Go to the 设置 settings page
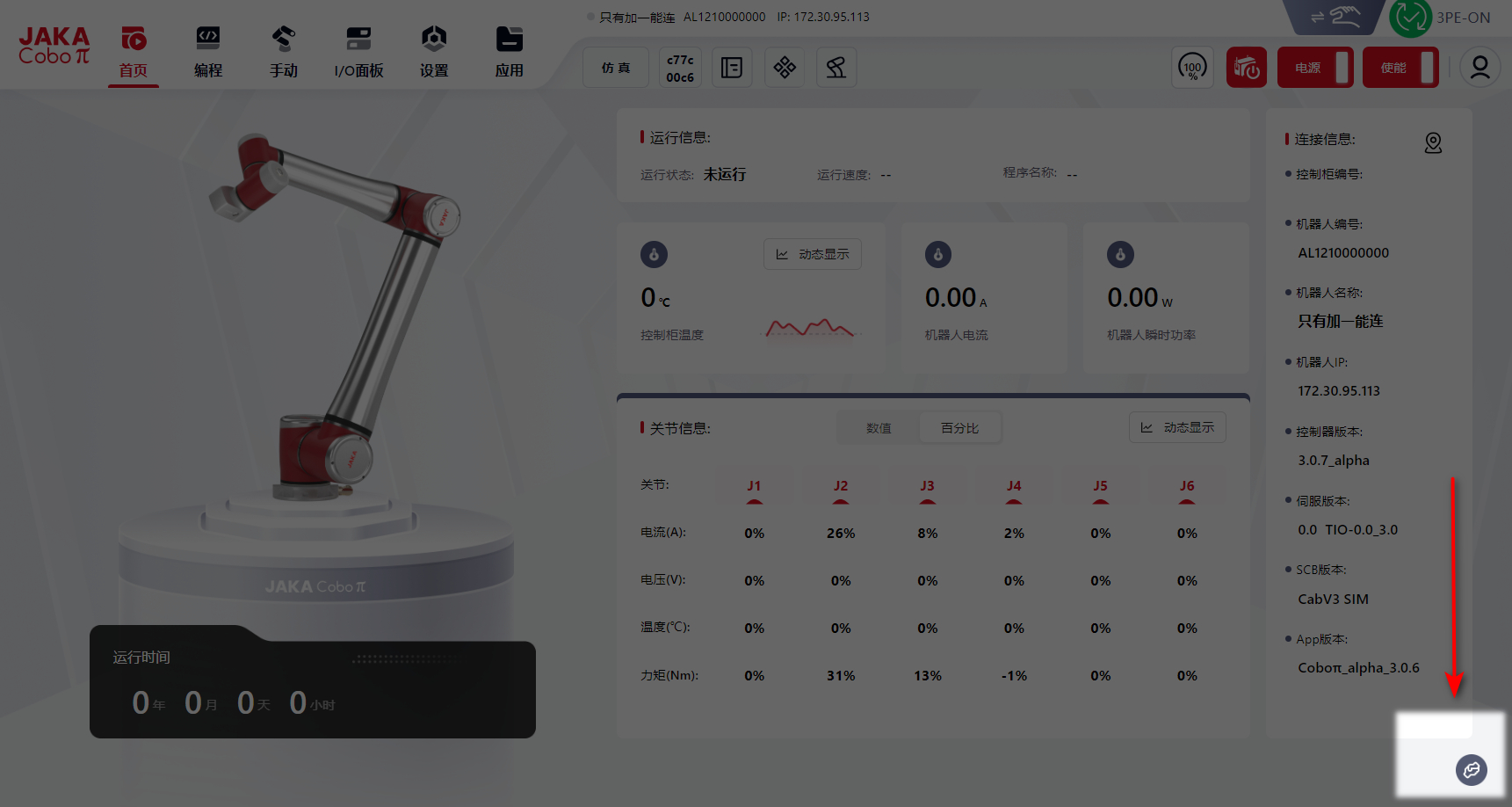Image resolution: width=1512 pixels, height=807 pixels. tap(434, 52)
